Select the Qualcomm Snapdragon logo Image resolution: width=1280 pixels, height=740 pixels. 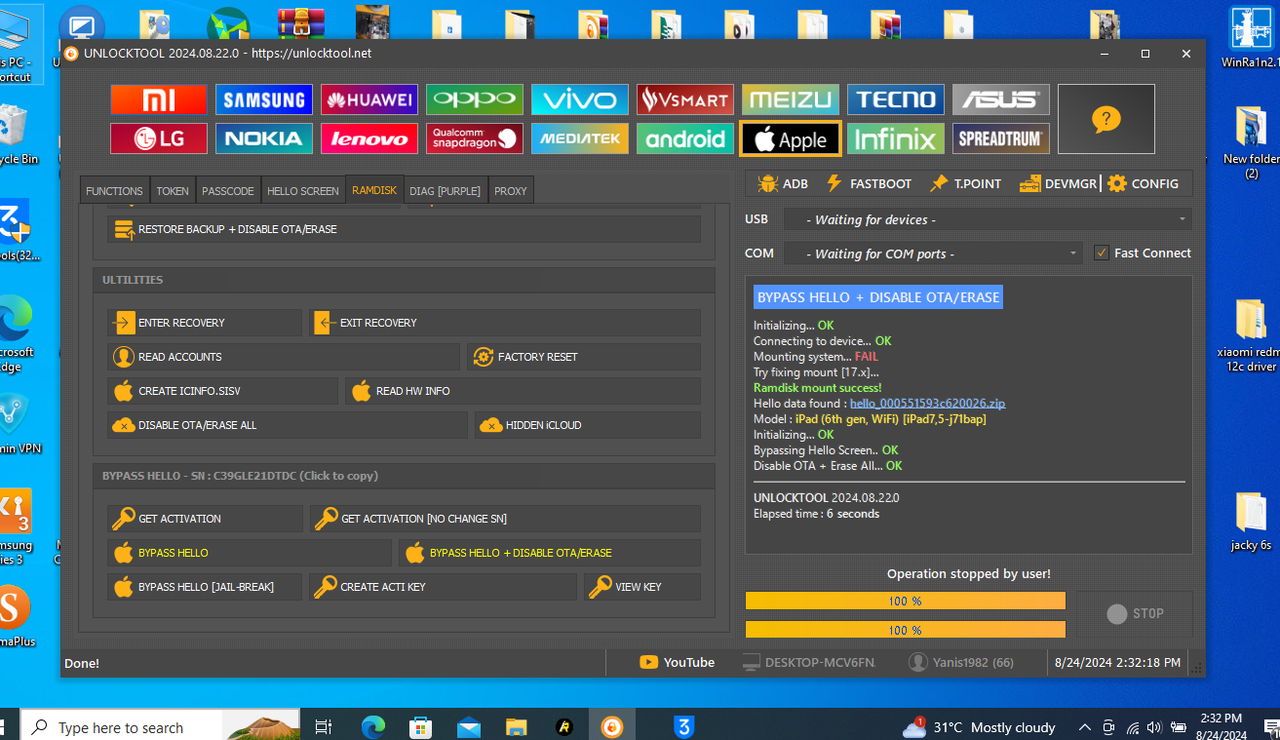(x=475, y=139)
